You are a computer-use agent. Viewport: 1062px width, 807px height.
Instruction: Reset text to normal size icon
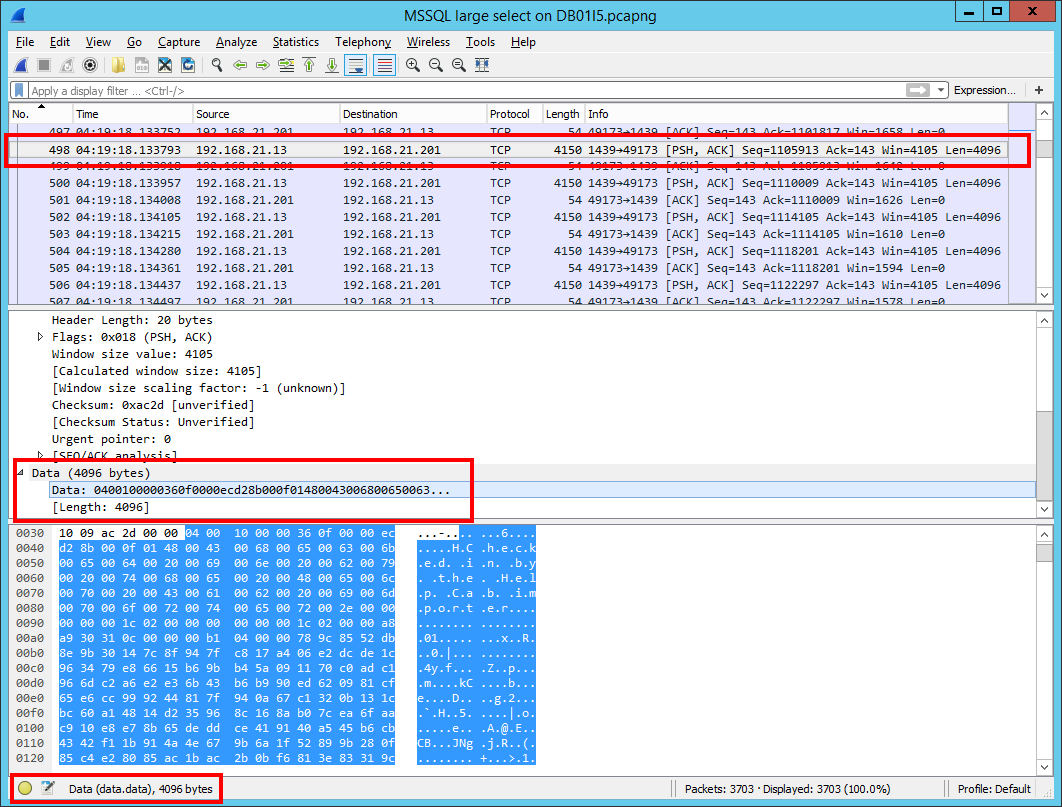click(459, 65)
